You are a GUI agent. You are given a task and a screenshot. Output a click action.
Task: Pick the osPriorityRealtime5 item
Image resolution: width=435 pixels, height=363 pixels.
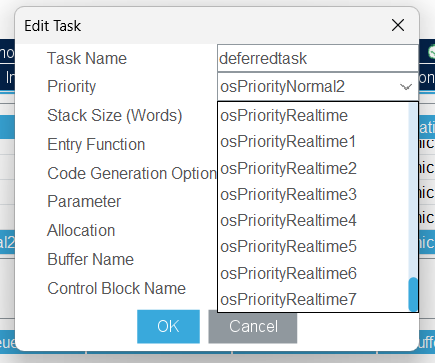point(313,247)
